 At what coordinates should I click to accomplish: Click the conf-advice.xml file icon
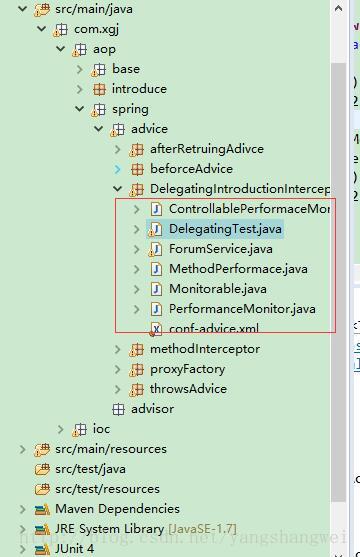pyautogui.click(x=156, y=329)
